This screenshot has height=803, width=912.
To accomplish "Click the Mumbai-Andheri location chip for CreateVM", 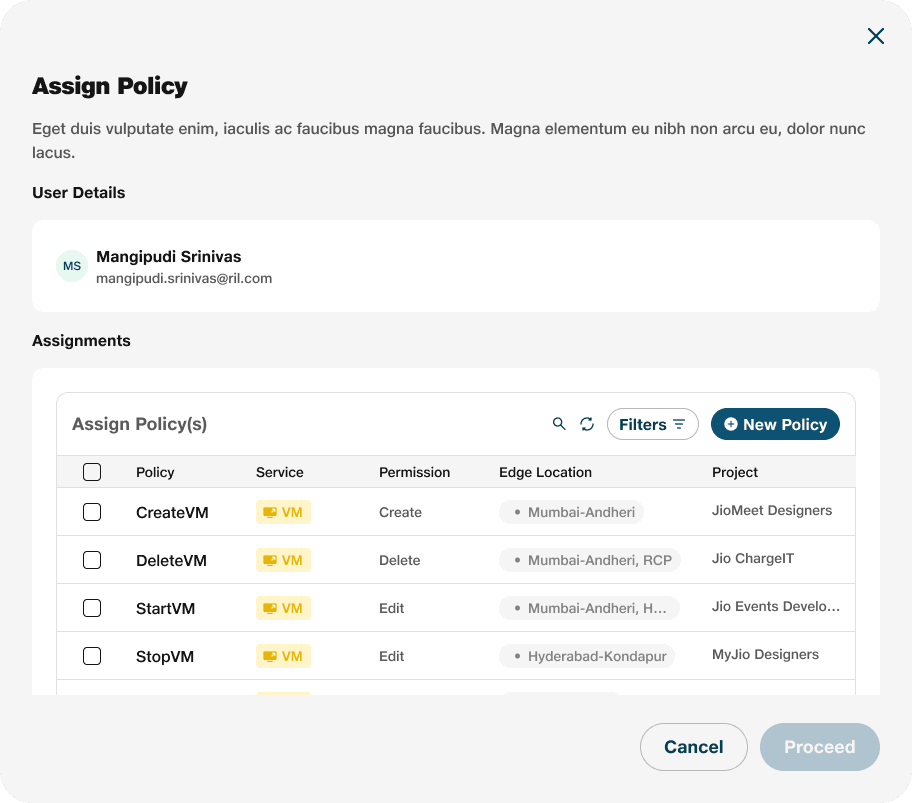I will pyautogui.click(x=571, y=512).
